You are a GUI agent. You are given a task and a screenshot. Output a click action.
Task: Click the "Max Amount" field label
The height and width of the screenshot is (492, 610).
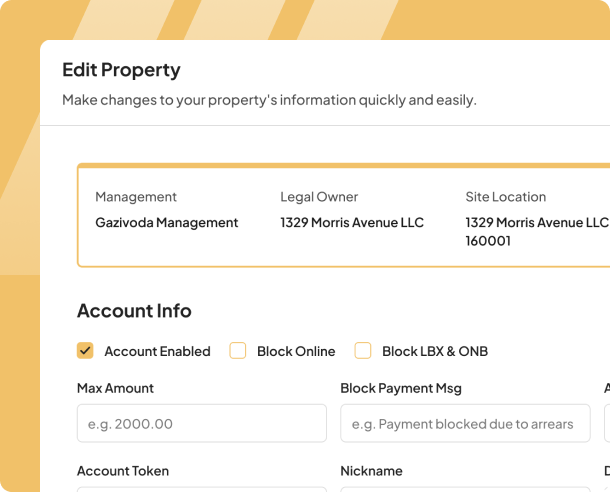click(115, 388)
